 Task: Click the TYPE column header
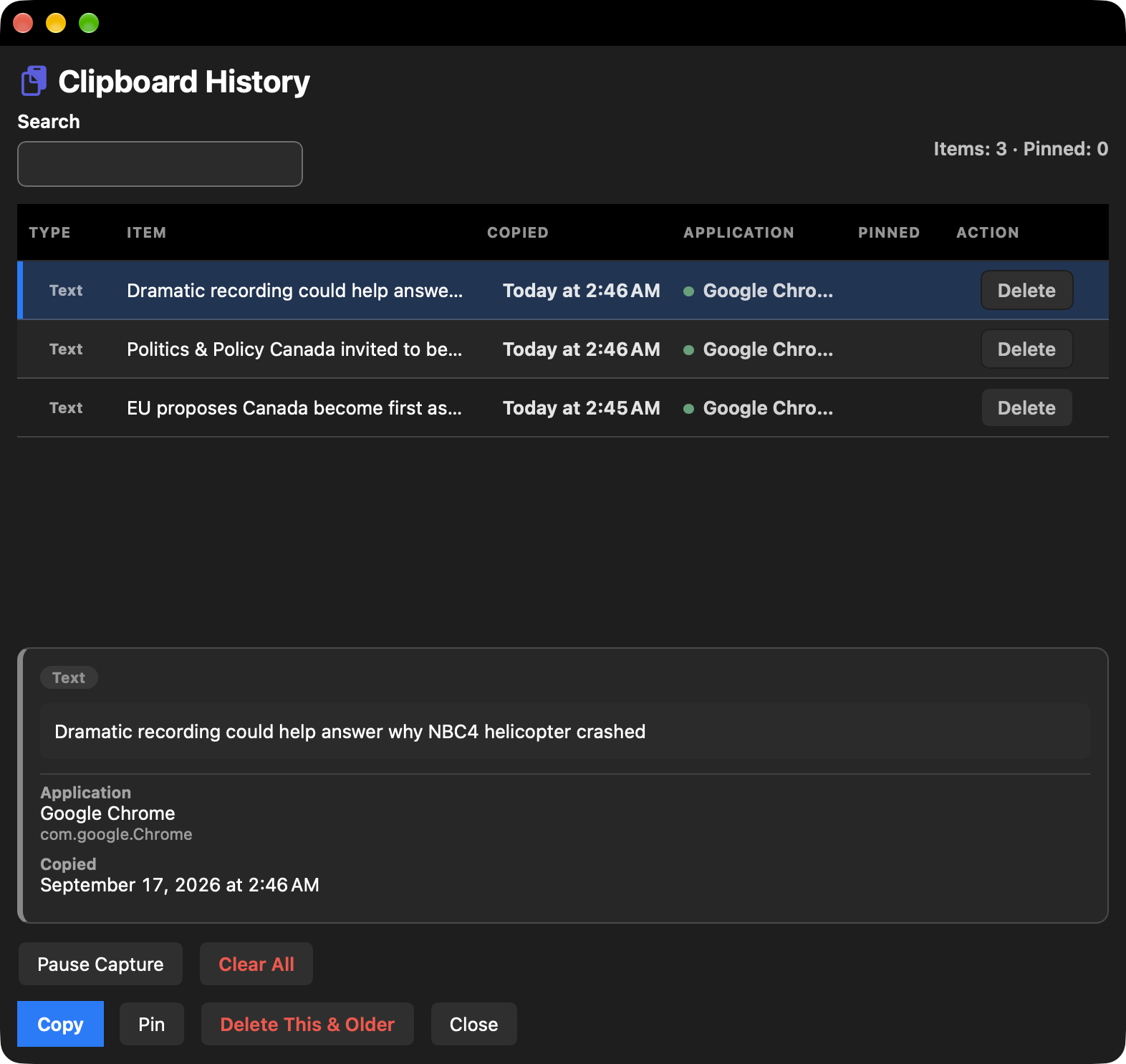tap(49, 233)
